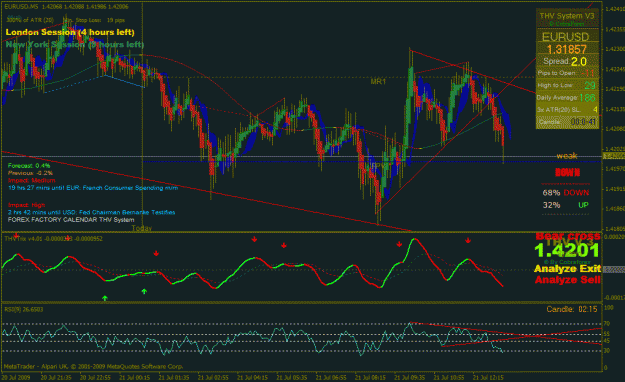Click the 'Previous: -0.2%' news line
Image resolution: width=625 pixels, height=382 pixels.
point(30,173)
